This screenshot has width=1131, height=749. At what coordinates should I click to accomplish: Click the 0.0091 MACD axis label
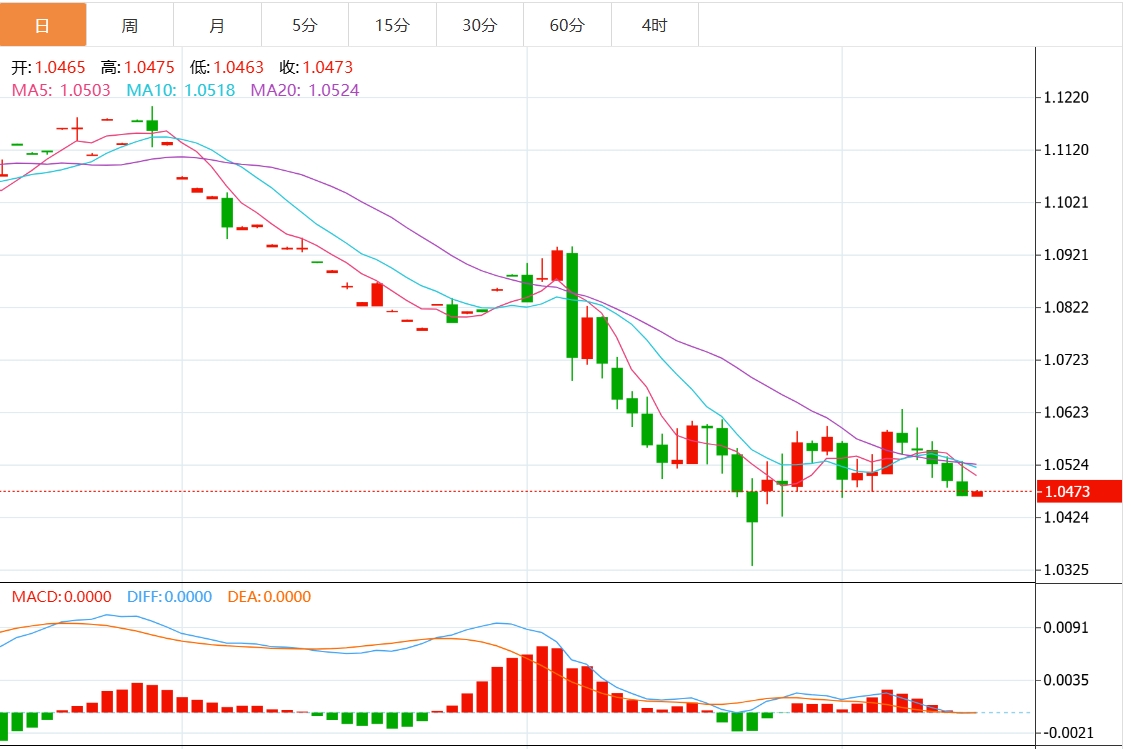tap(1066, 628)
